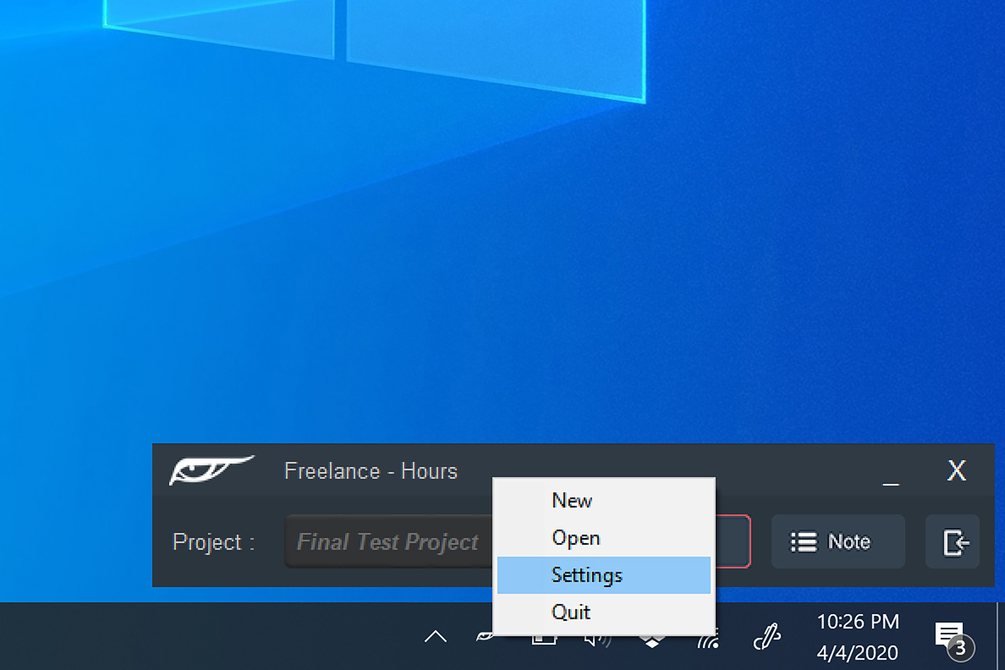Click the exit arrow icon beside Note
1005x670 pixels.
pyautogui.click(x=953, y=542)
